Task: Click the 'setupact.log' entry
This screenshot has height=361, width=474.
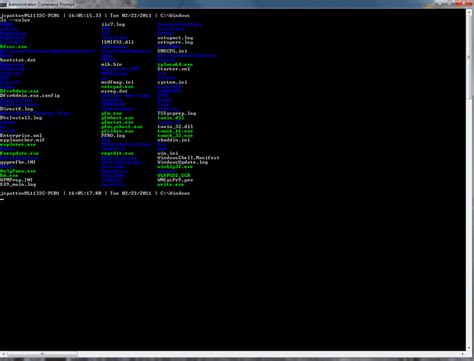Action: (175, 38)
